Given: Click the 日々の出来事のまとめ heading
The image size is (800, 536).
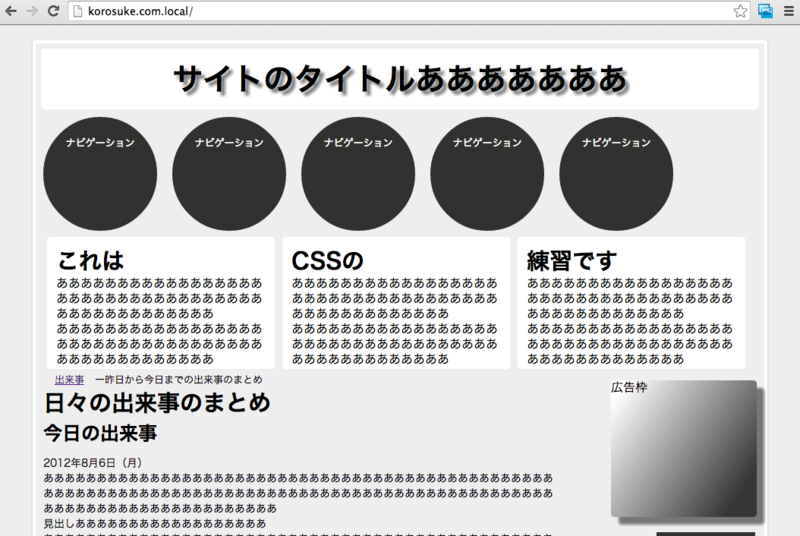Looking at the screenshot, I should tap(157, 402).
